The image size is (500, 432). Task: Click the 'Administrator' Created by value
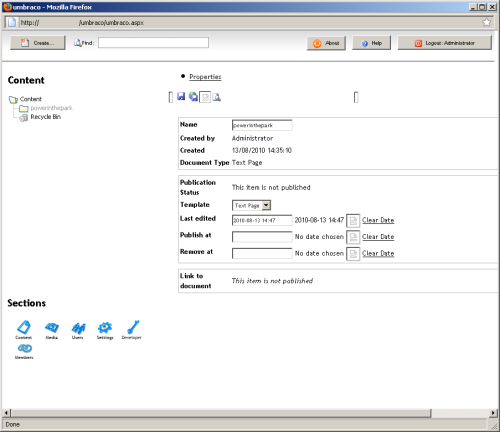252,138
